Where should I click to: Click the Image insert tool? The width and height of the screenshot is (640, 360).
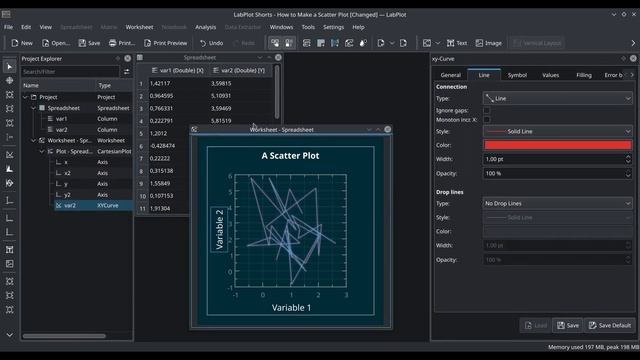(489, 43)
